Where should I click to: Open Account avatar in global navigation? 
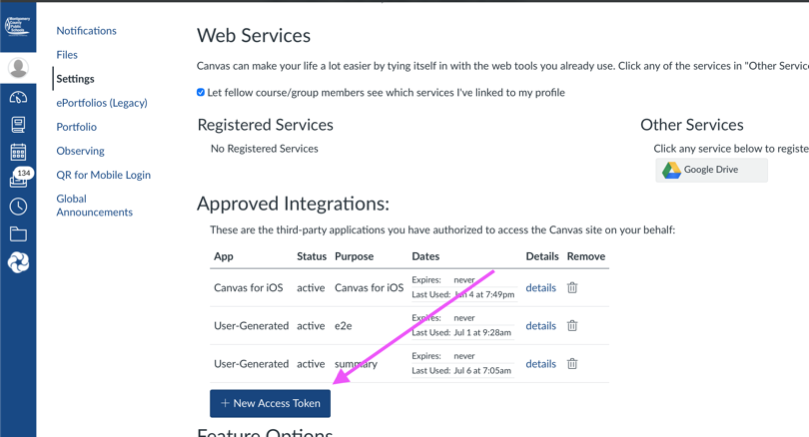tap(18, 68)
